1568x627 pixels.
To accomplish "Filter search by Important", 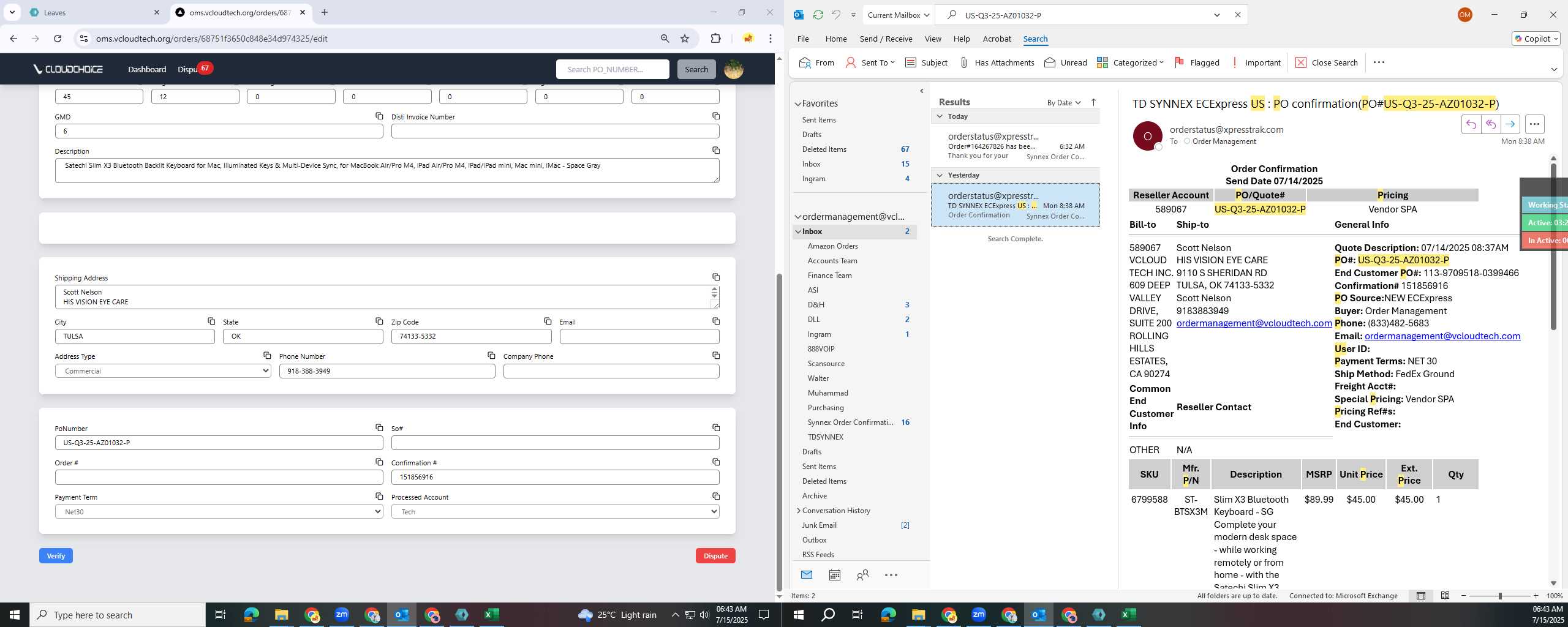I will point(1256,62).
